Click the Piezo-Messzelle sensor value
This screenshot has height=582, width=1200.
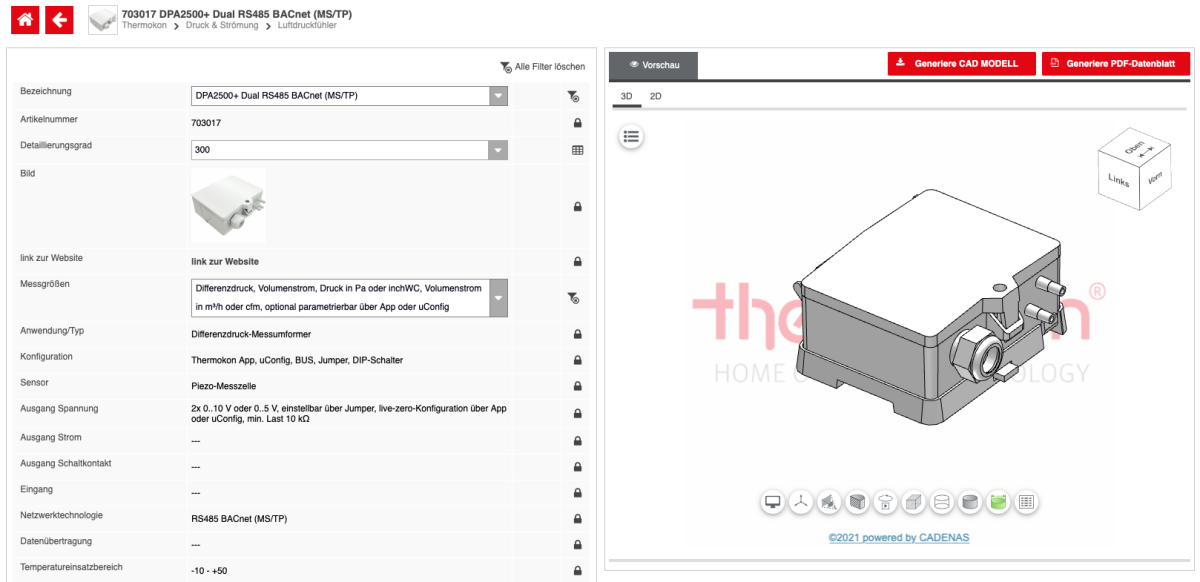[x=223, y=386]
